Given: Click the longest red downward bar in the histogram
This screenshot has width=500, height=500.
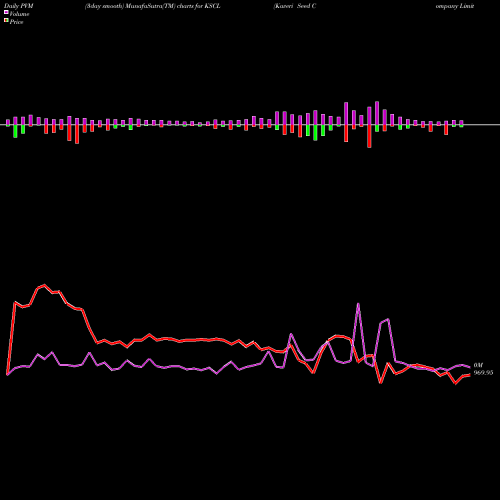Looking at the screenshot, I should pos(369,136).
